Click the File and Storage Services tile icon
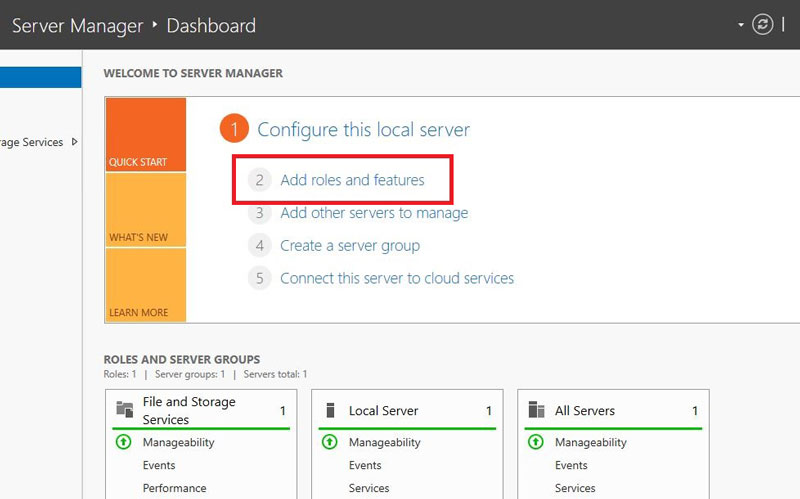 pyautogui.click(x=124, y=410)
